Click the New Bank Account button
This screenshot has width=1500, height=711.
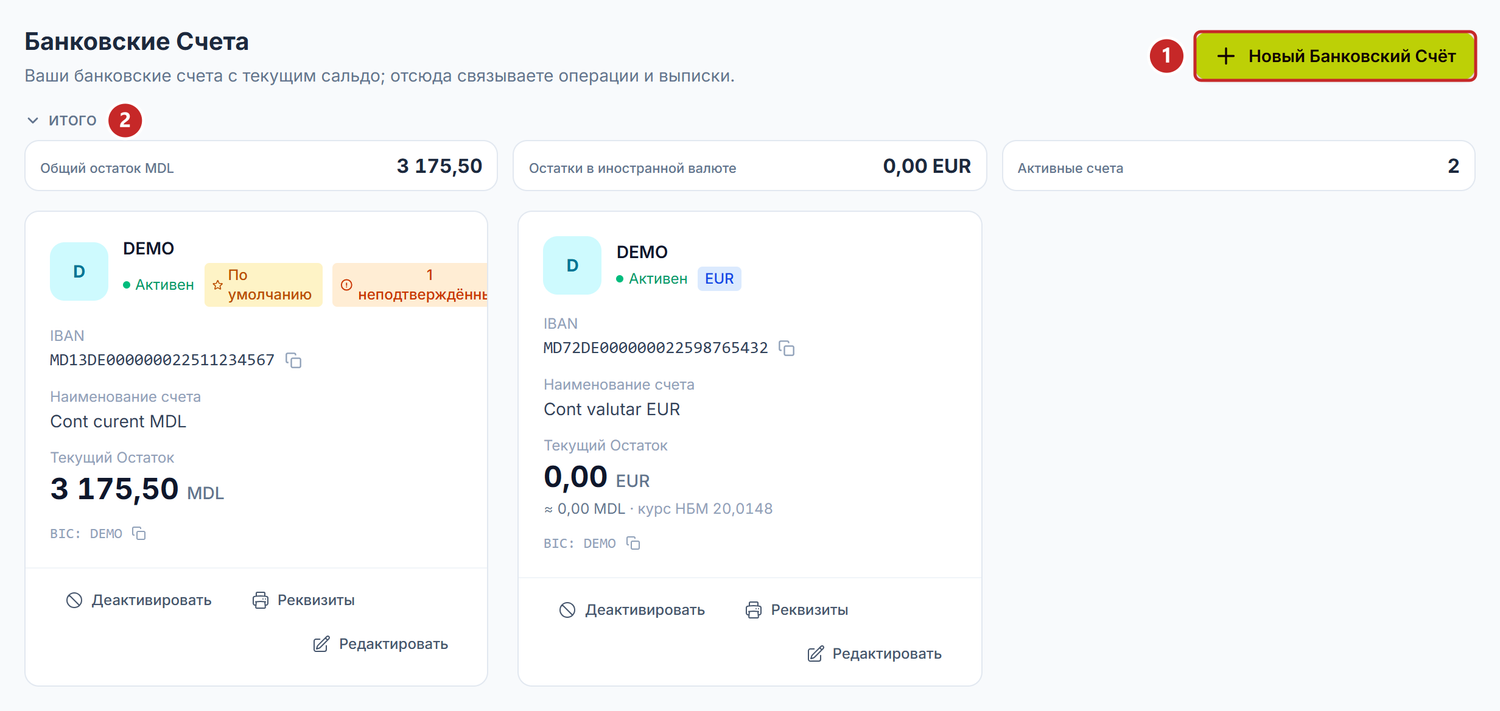(x=1335, y=56)
